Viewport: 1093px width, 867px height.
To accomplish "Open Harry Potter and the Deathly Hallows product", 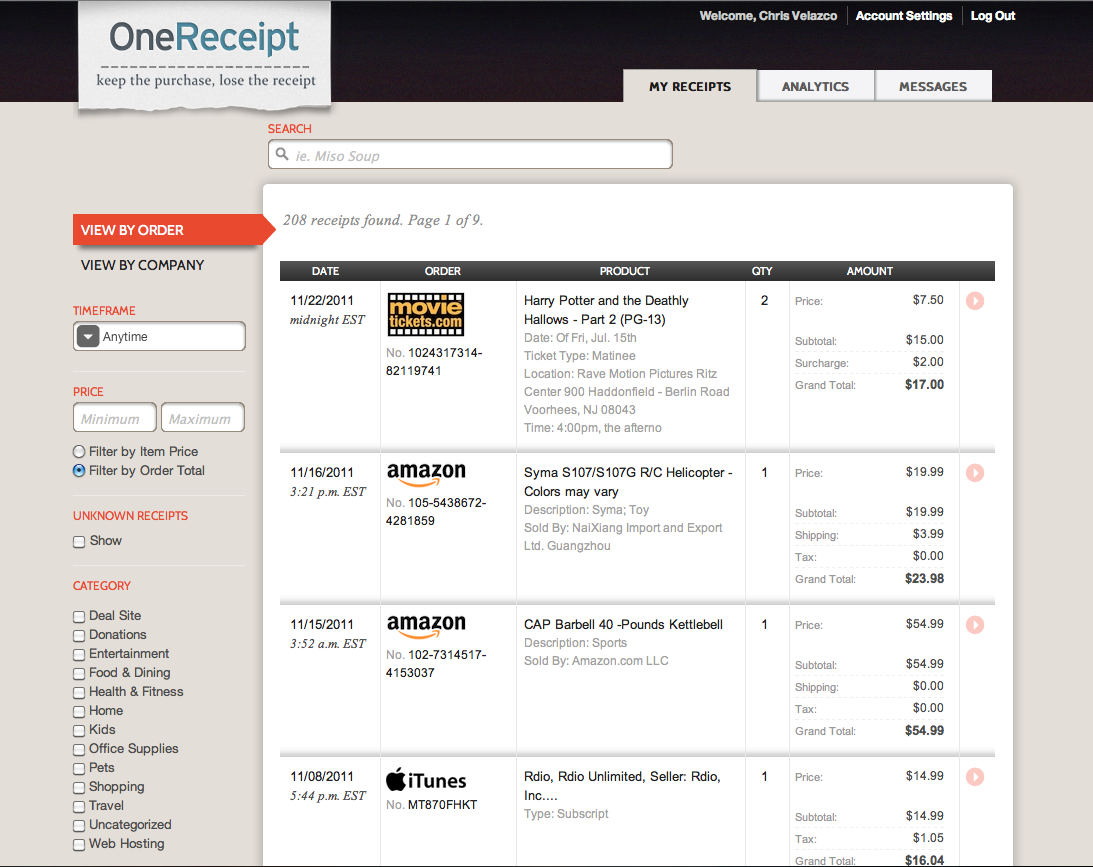I will 606,310.
